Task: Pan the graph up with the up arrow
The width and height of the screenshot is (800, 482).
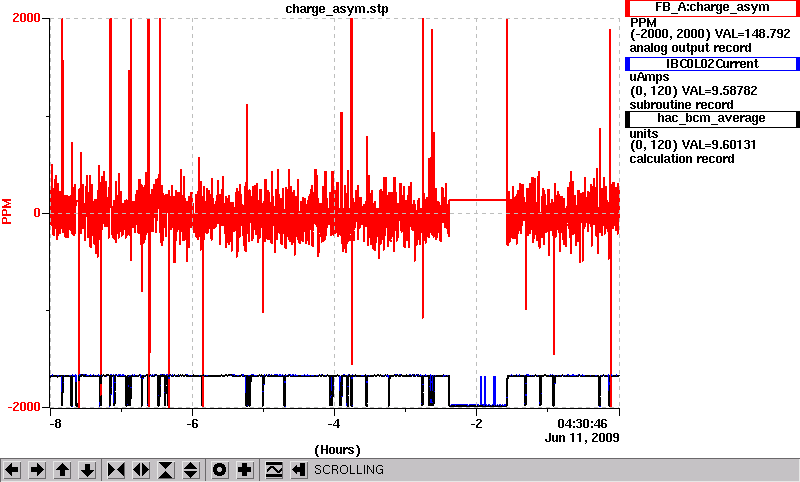Action: 62,470
